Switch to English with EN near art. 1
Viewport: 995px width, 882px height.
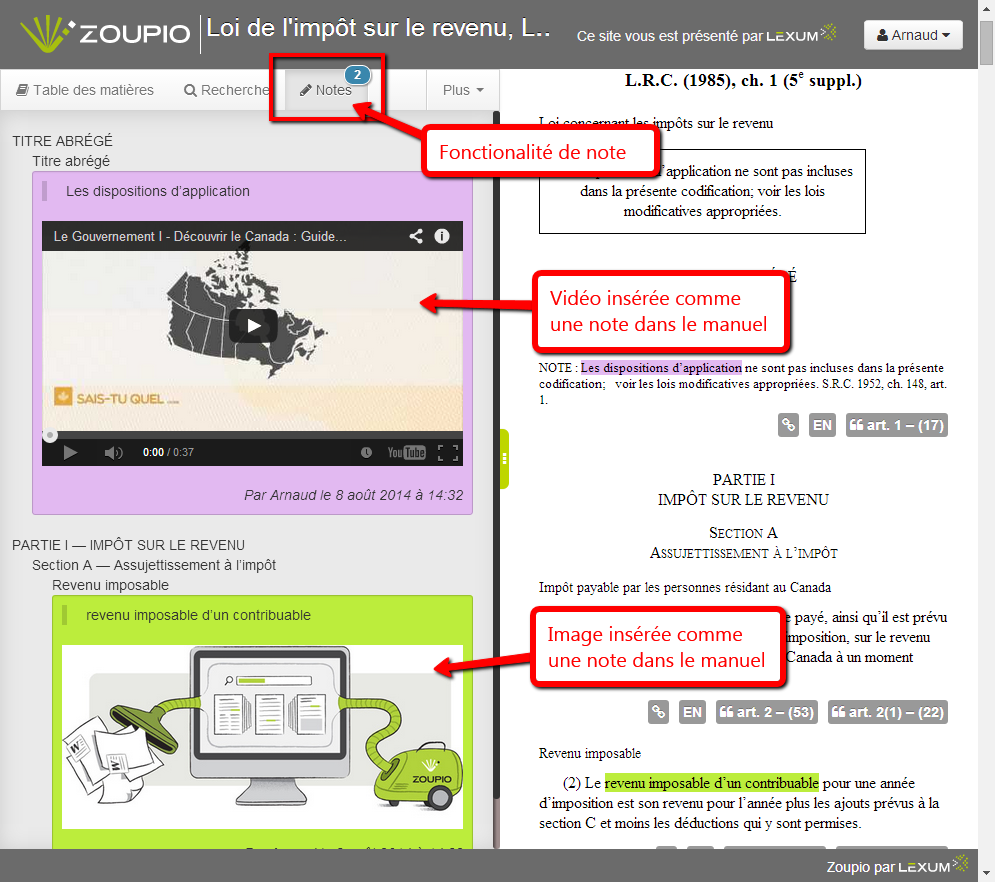(x=822, y=425)
